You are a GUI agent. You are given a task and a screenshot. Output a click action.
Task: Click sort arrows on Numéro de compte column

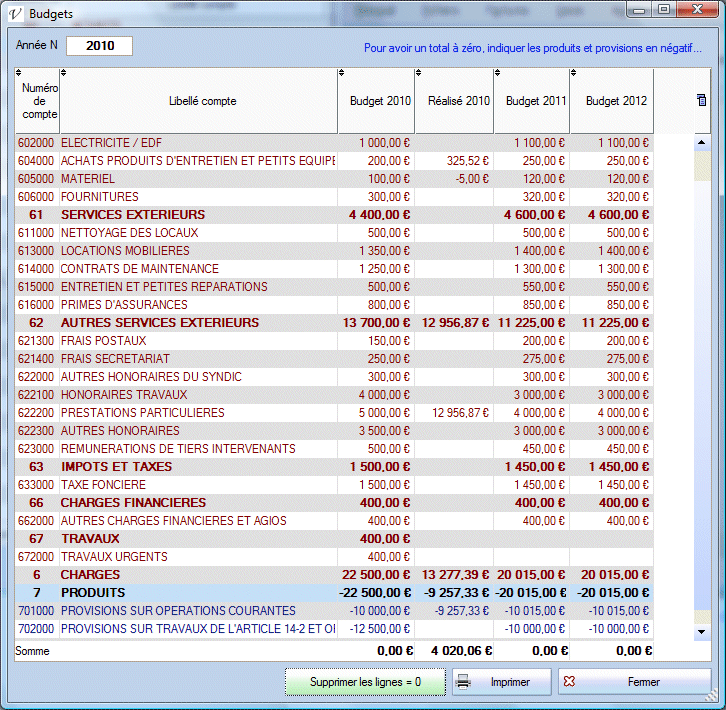tap(20, 73)
